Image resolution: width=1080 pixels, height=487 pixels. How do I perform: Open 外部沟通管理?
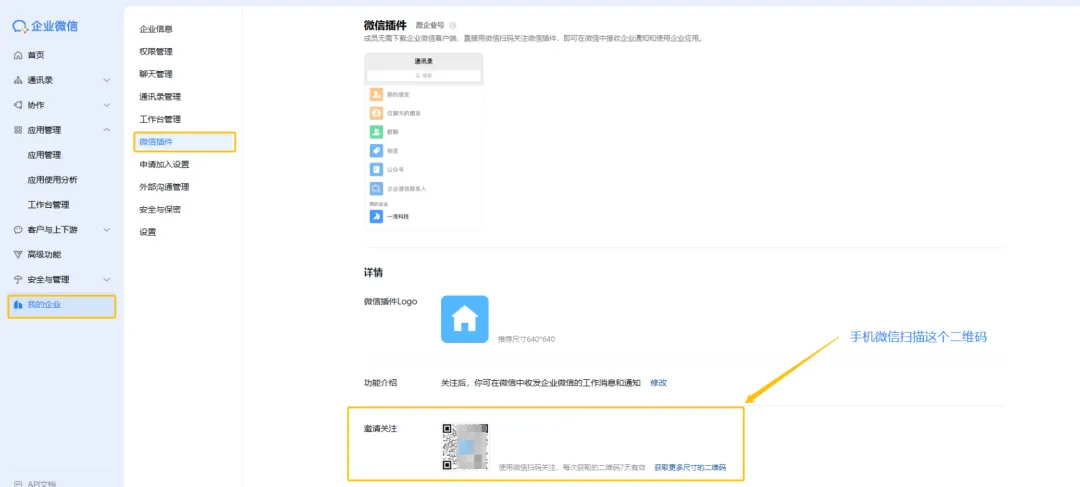pos(164,187)
